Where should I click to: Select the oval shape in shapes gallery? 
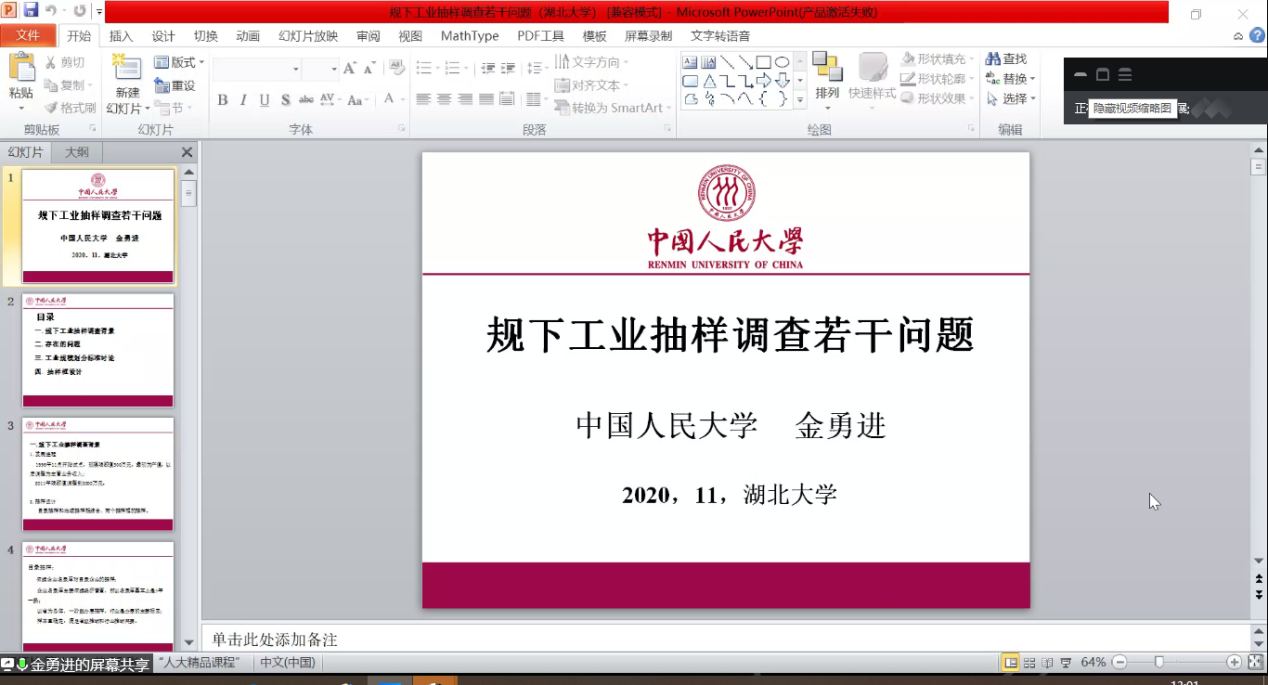(x=782, y=62)
